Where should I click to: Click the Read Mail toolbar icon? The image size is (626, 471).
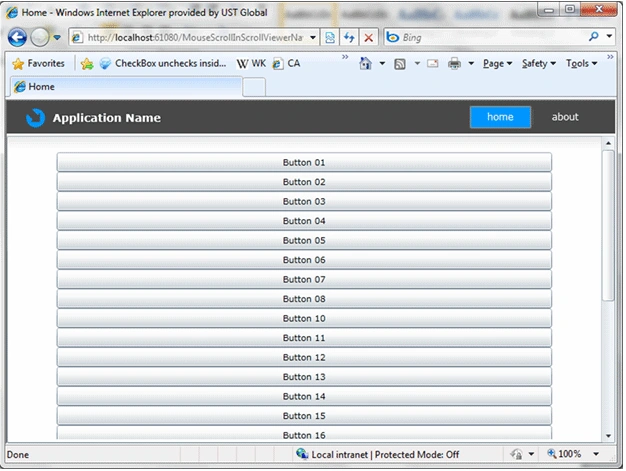pyautogui.click(x=433, y=63)
